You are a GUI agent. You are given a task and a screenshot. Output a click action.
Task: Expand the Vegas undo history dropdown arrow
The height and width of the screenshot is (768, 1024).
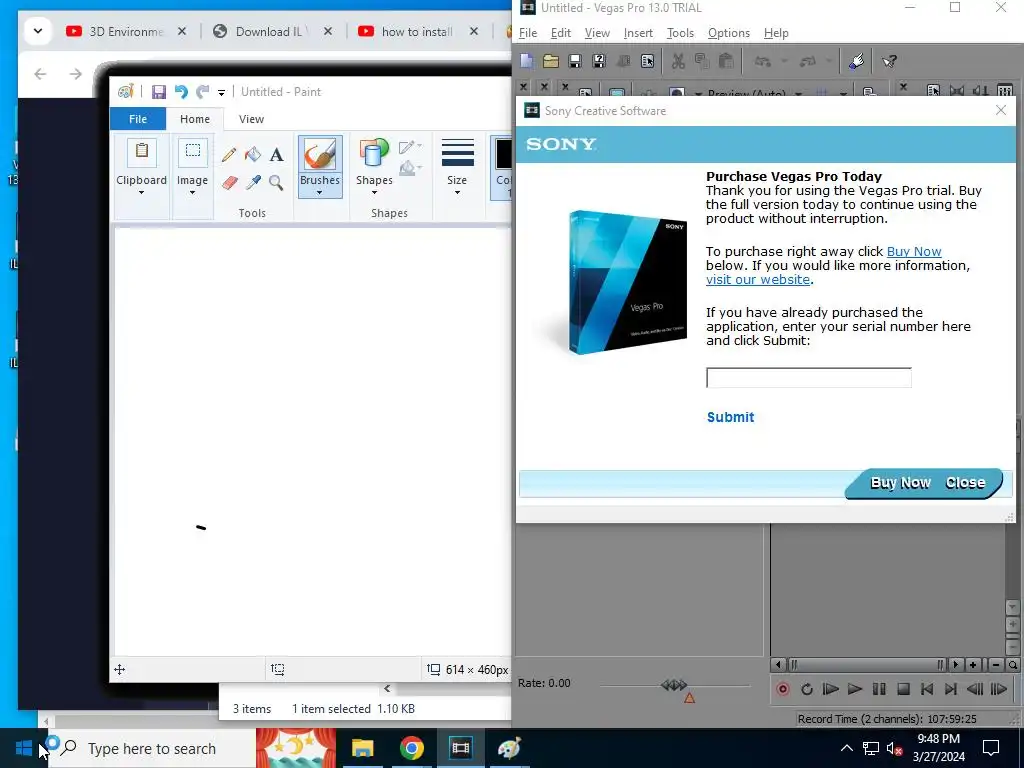[x=784, y=61]
